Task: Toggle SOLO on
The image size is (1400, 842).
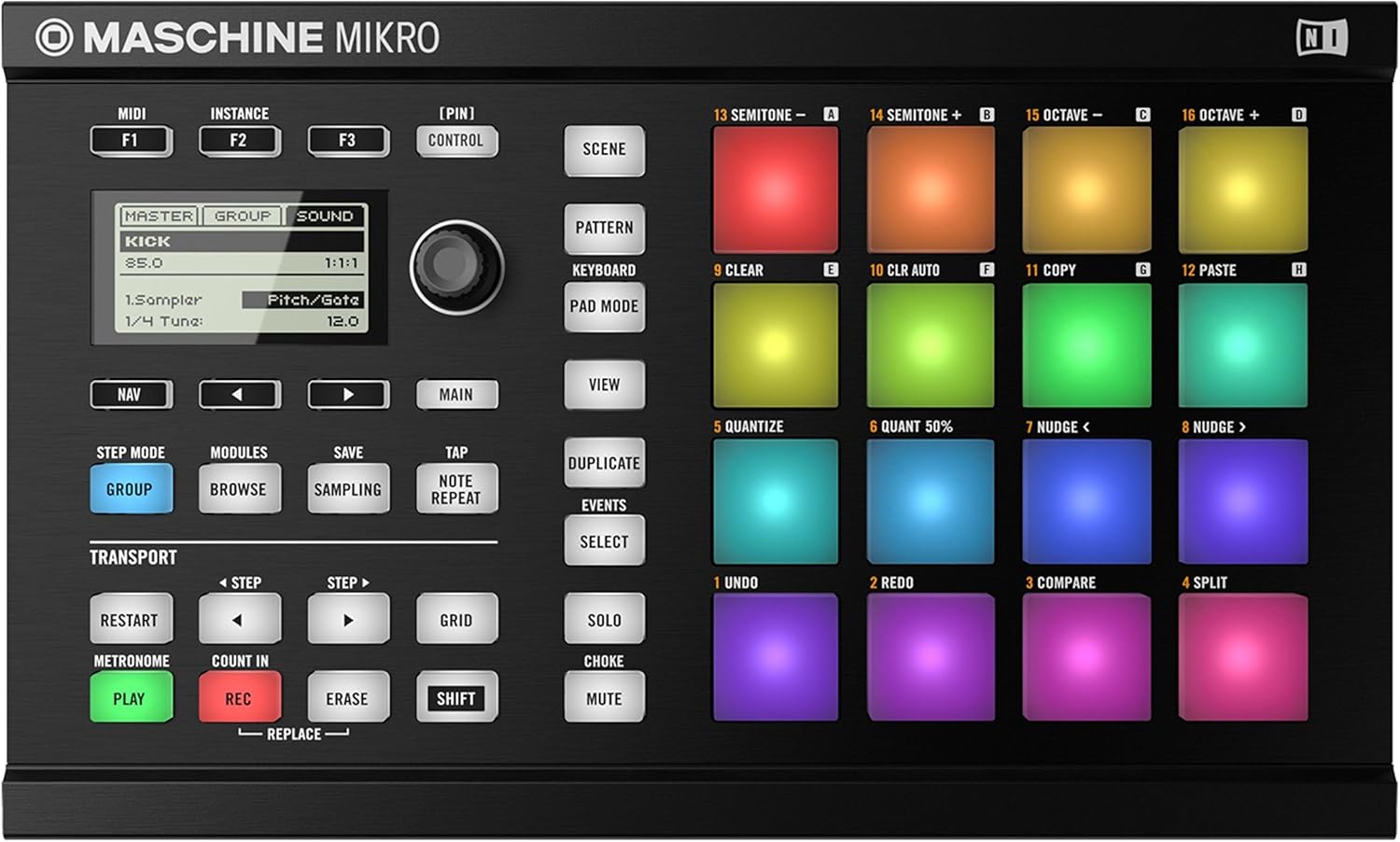Action: coord(604,619)
